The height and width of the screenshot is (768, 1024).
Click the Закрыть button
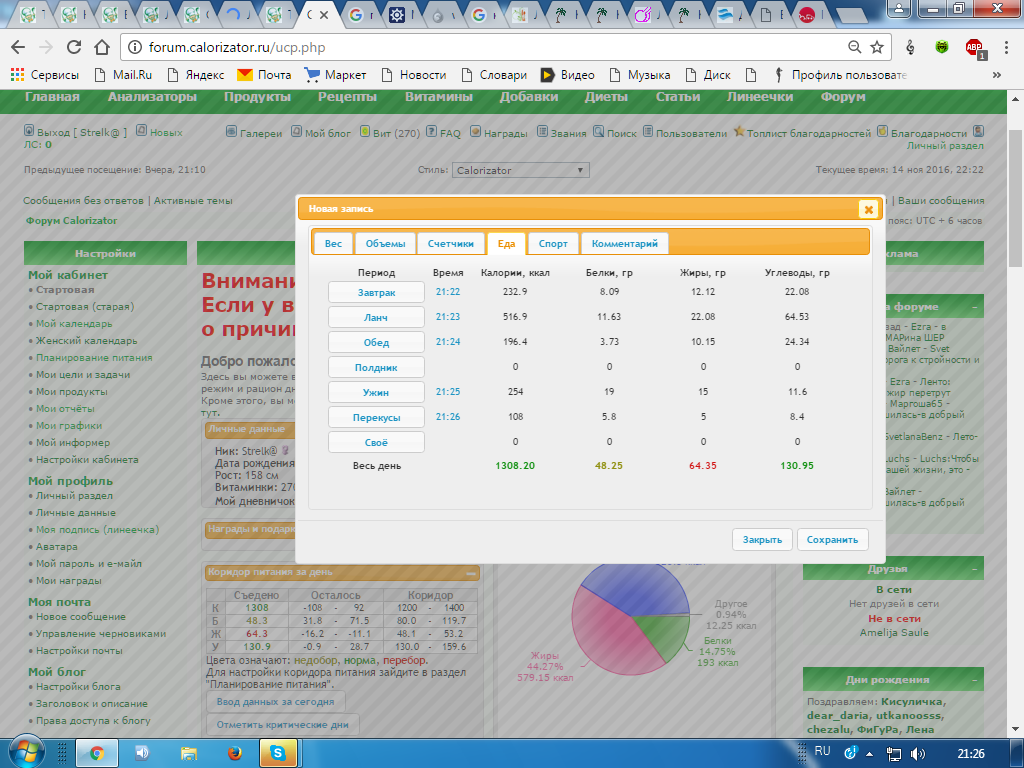[x=762, y=539]
